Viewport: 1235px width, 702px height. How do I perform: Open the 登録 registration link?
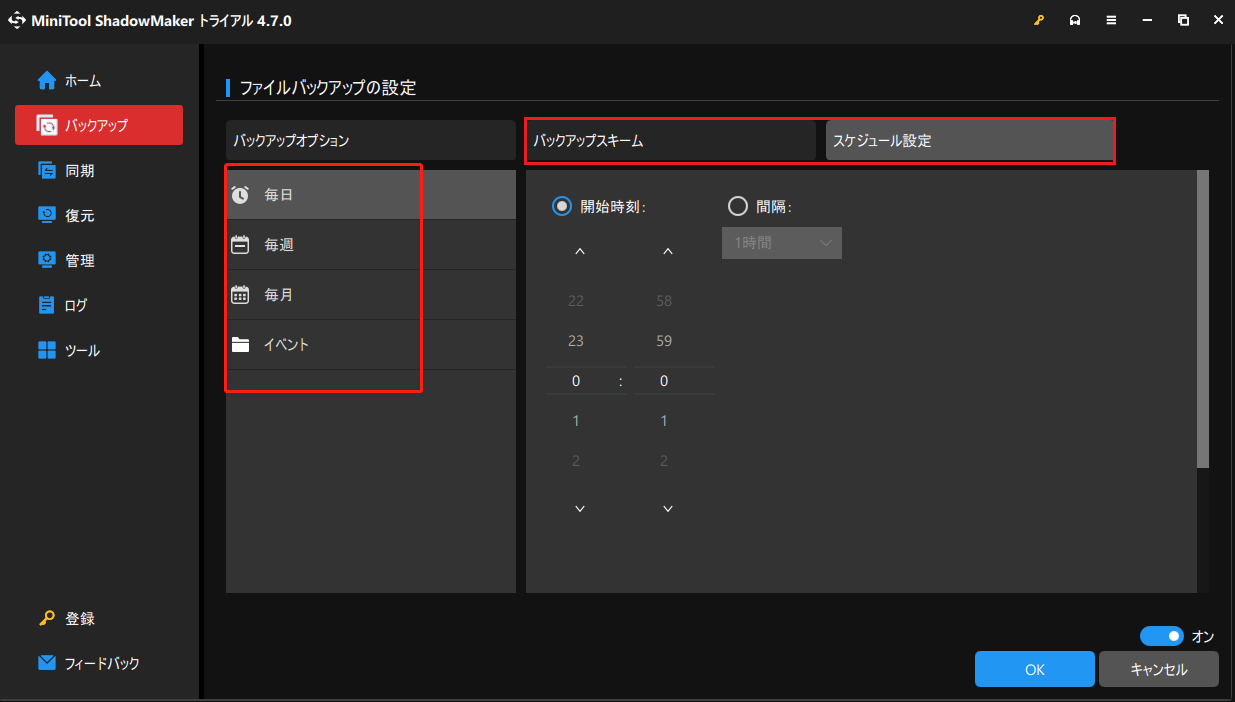tap(80, 618)
